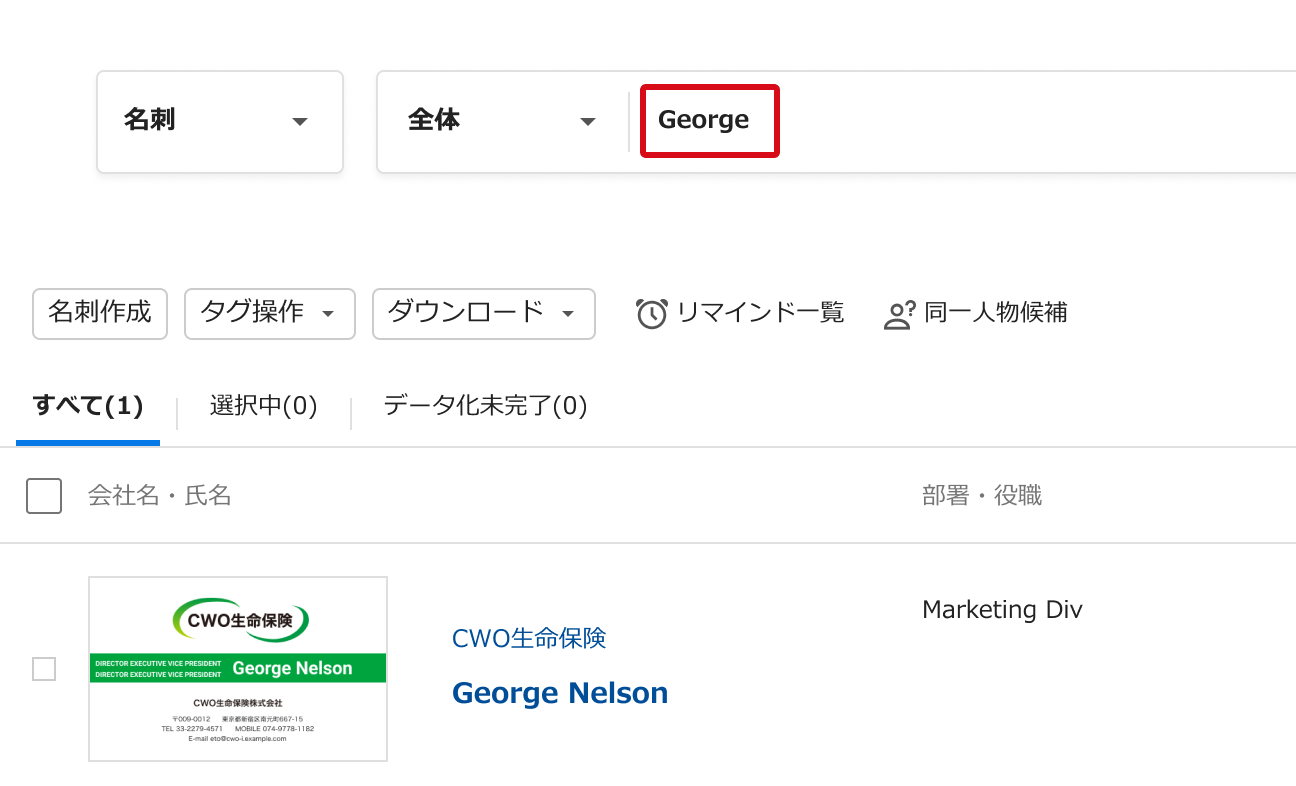
Task: Click the 部署・役職 column header
Action: tap(982, 496)
